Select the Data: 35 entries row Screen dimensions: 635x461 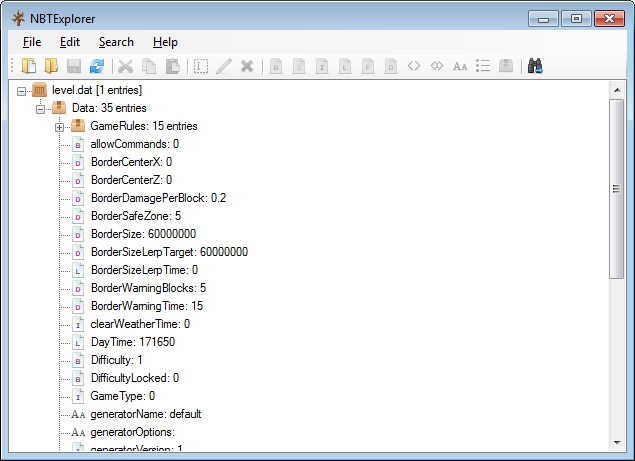click(109, 108)
